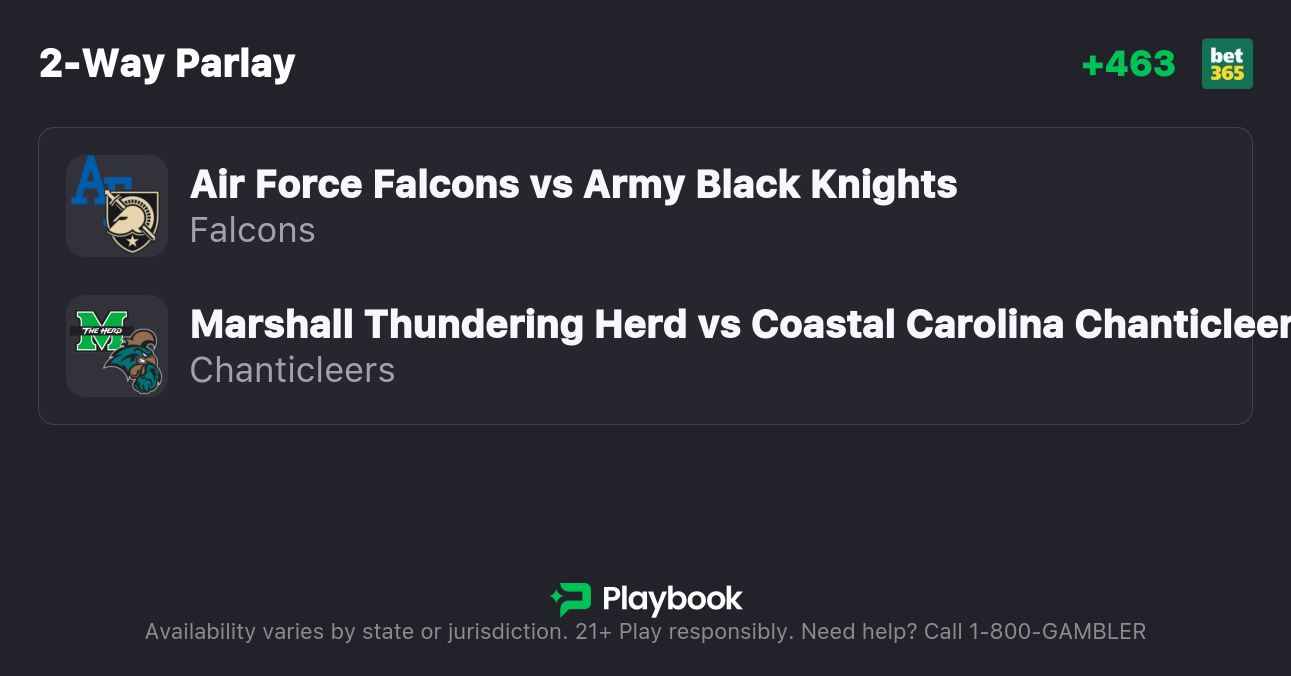
Task: Click the Army Black Knights crest logo
Action: tap(132, 220)
